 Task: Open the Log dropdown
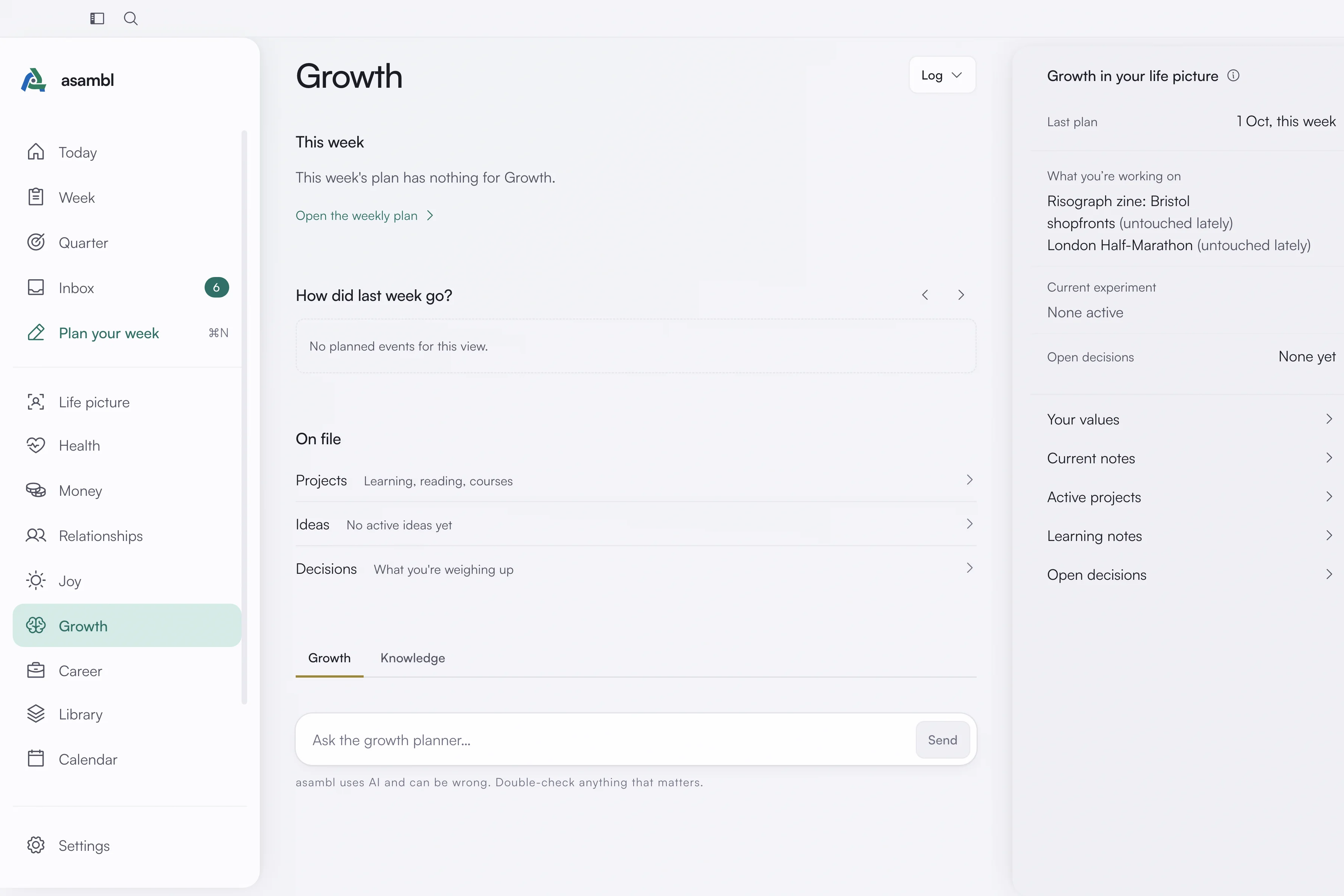[x=942, y=75]
